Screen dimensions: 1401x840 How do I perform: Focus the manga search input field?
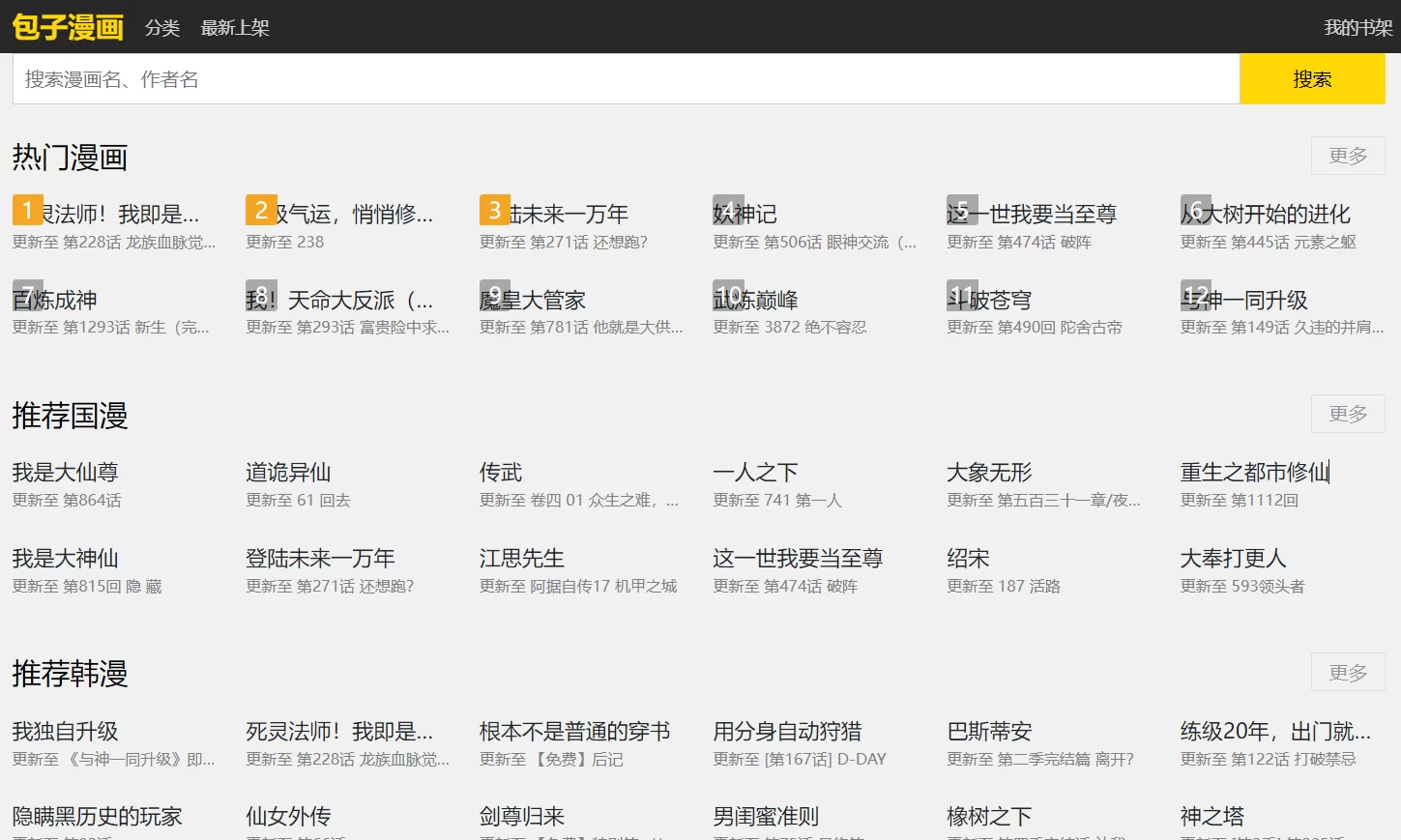(x=626, y=79)
